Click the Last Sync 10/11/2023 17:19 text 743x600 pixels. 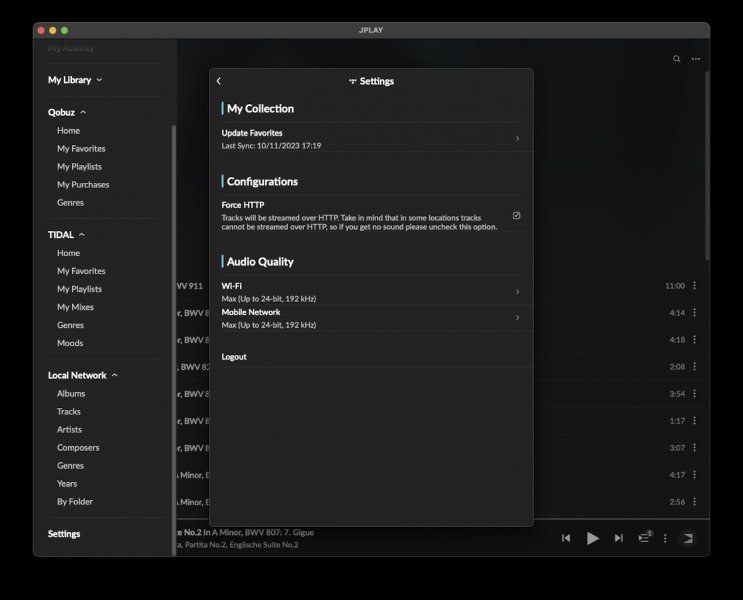pos(271,145)
